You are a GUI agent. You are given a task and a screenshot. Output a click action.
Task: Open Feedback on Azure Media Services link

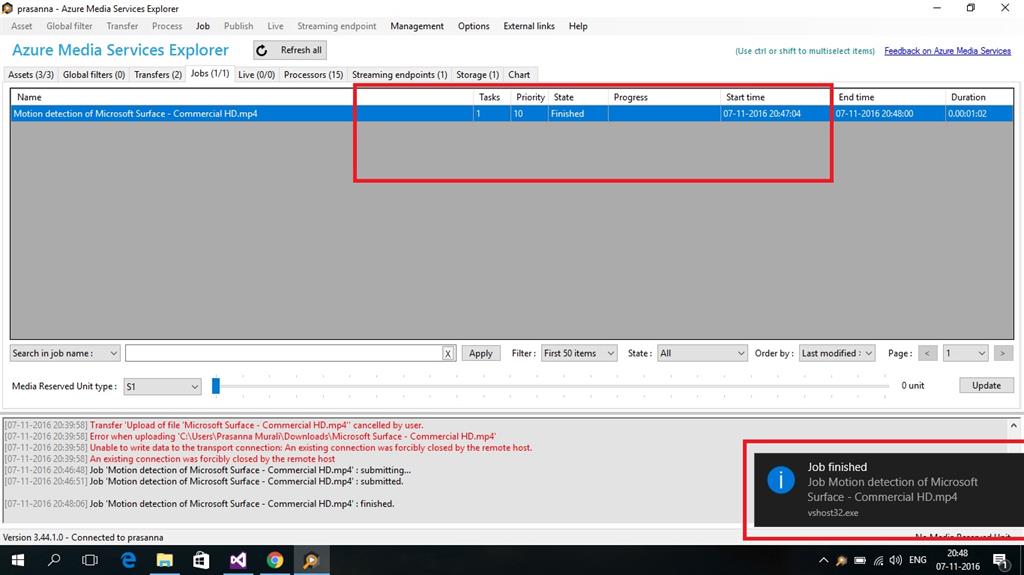(x=947, y=51)
